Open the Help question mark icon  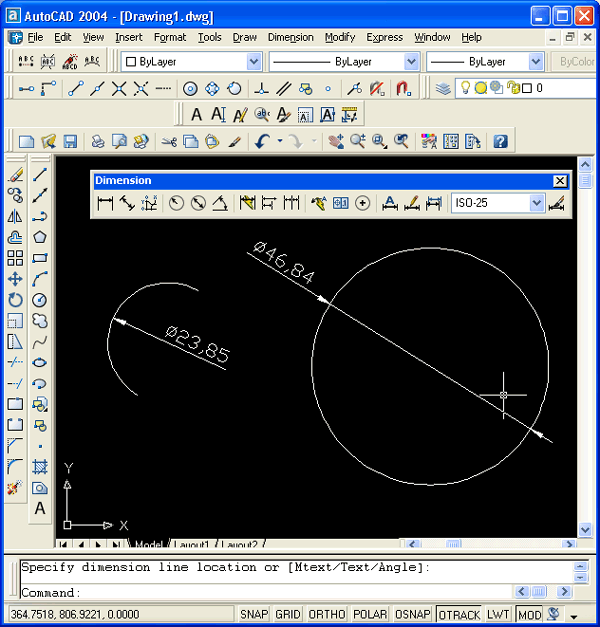click(x=500, y=142)
